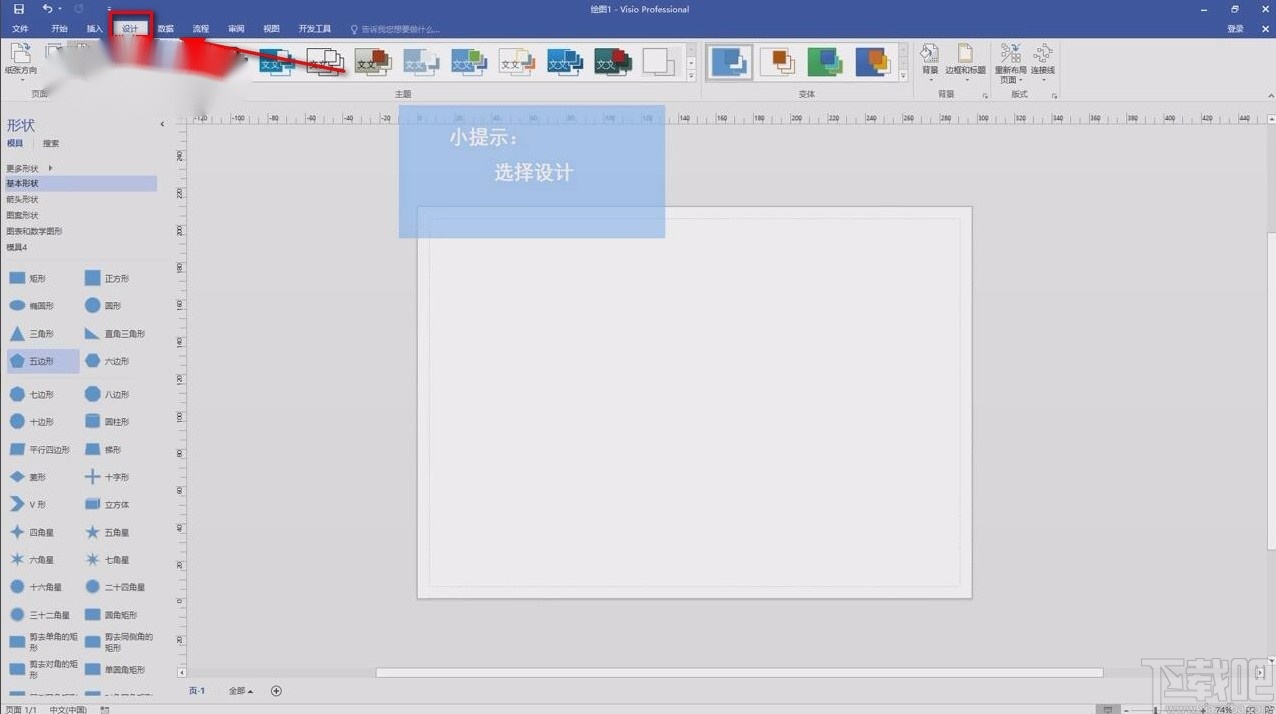Open the 全部 page list dropdown
This screenshot has height=714, width=1276.
coord(239,690)
